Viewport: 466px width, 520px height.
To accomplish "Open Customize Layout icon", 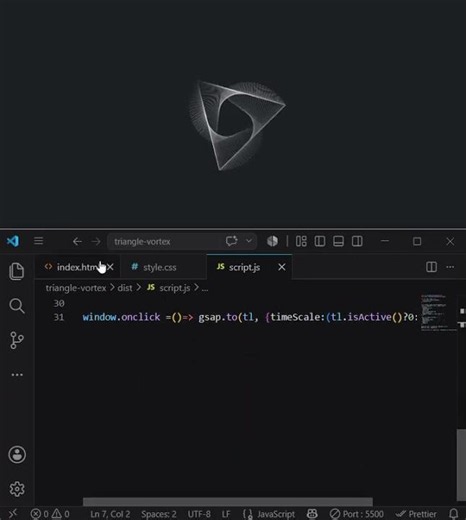I will 301,241.
